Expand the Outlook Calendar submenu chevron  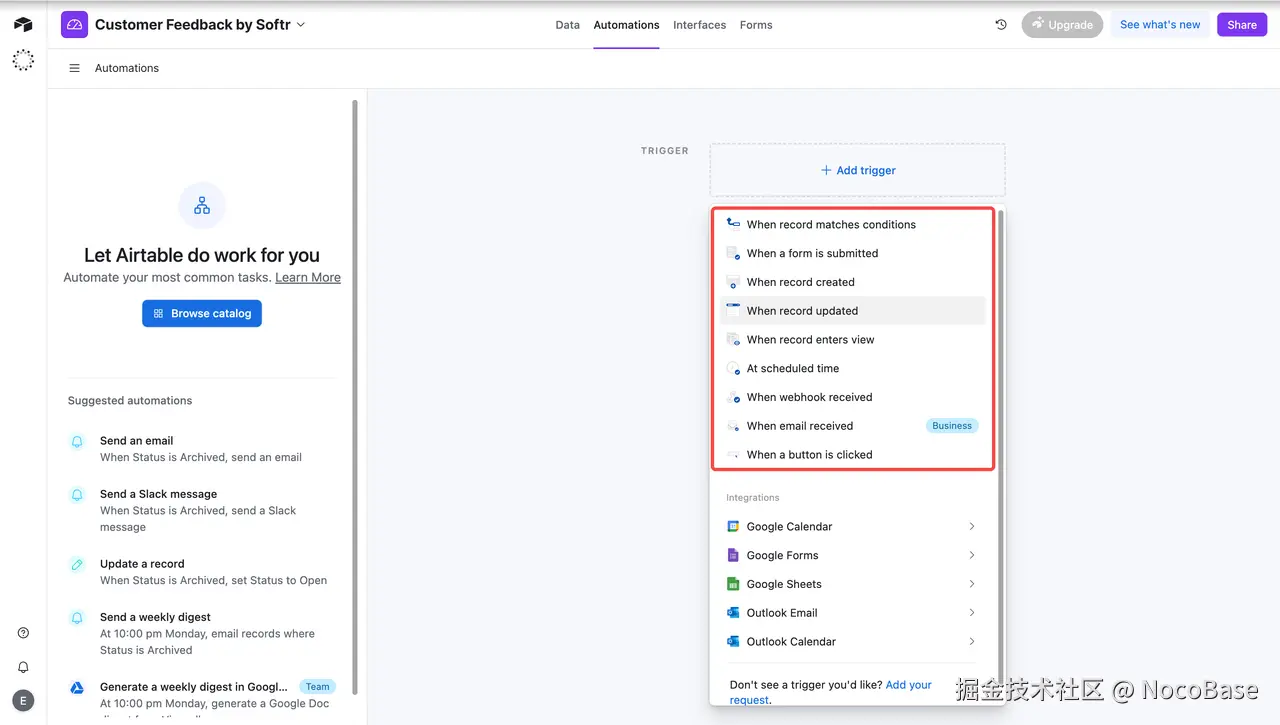972,642
